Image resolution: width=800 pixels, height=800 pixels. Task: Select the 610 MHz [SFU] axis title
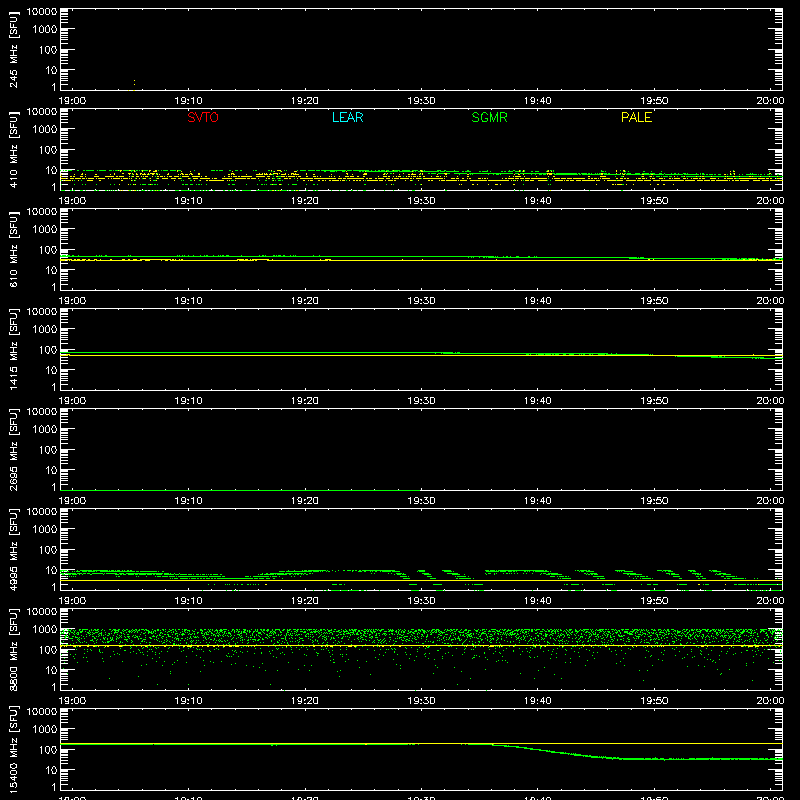click(x=13, y=249)
